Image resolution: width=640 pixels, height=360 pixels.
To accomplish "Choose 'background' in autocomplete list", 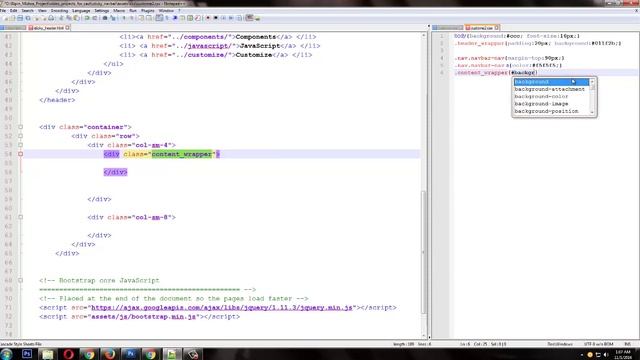I will point(551,82).
